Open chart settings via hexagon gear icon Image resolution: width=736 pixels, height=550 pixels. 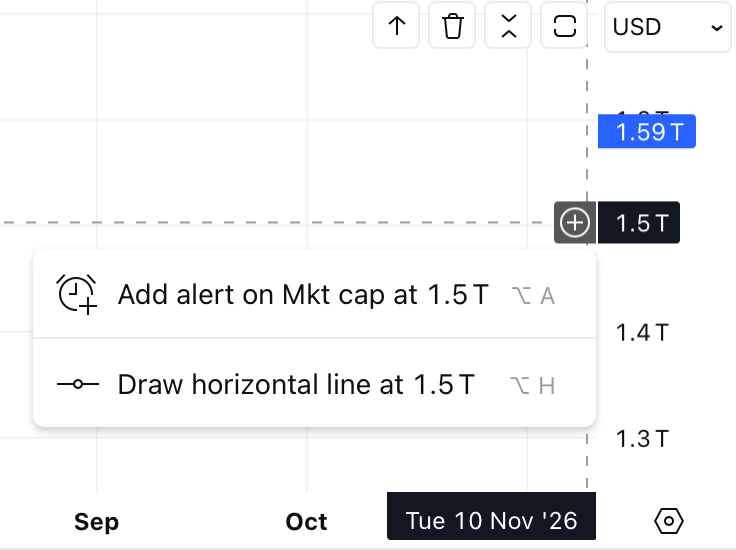pos(668,521)
